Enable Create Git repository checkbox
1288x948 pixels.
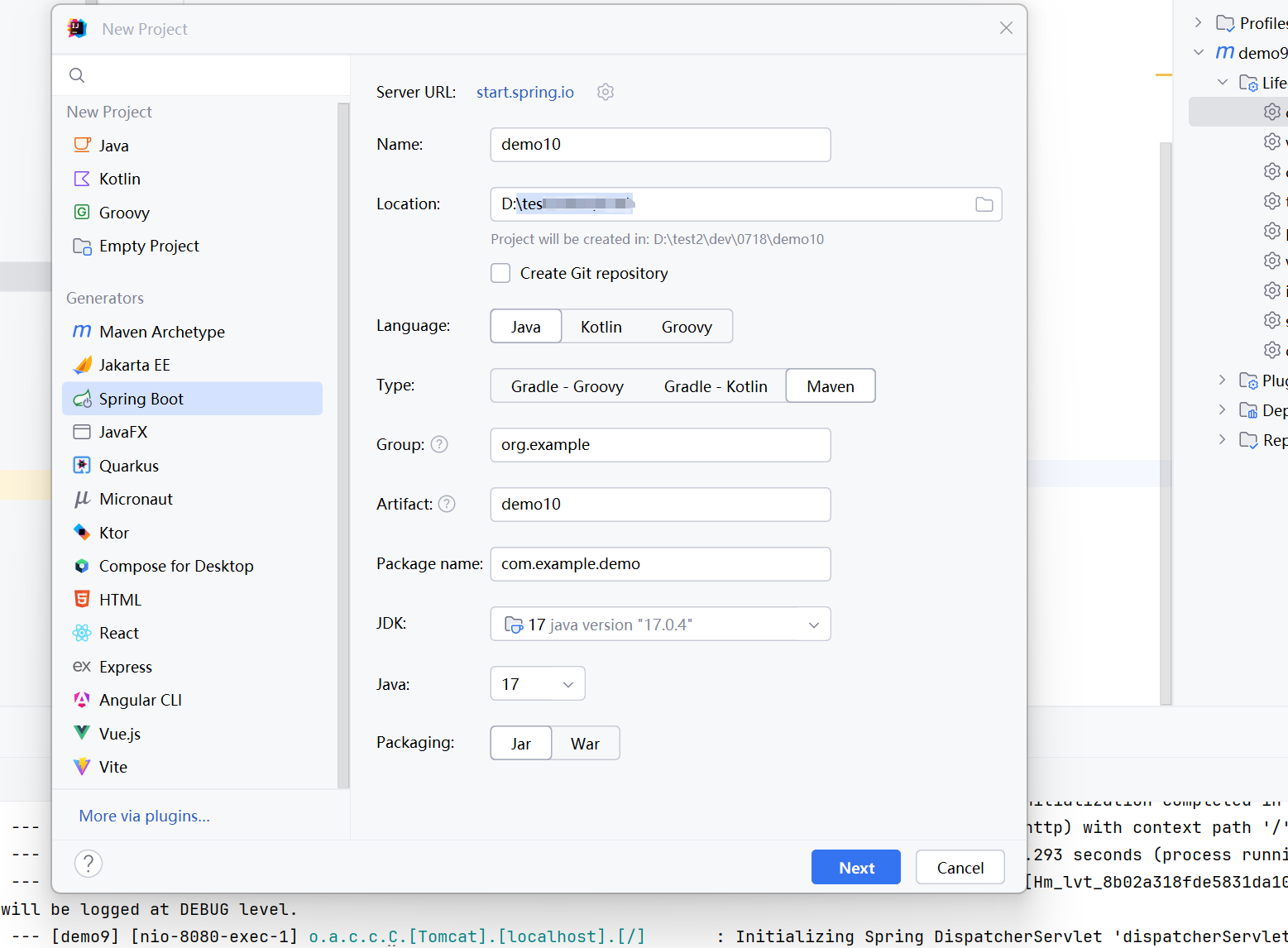point(500,273)
